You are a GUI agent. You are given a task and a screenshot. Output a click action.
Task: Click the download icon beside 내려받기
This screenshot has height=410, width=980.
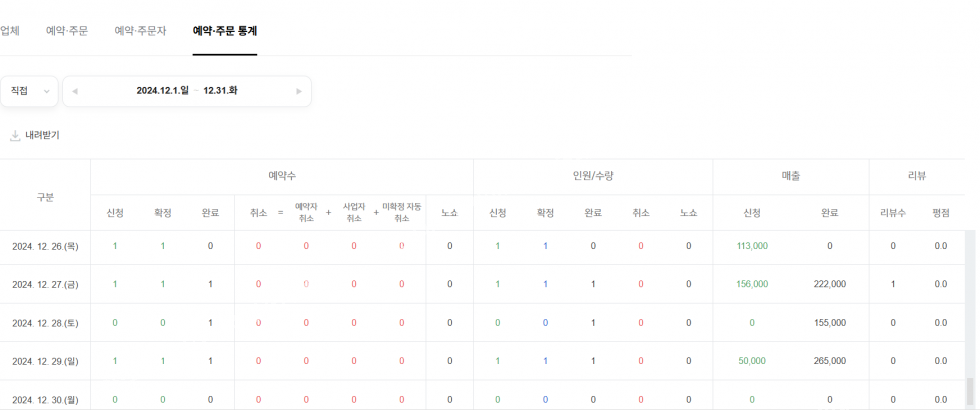click(15, 135)
